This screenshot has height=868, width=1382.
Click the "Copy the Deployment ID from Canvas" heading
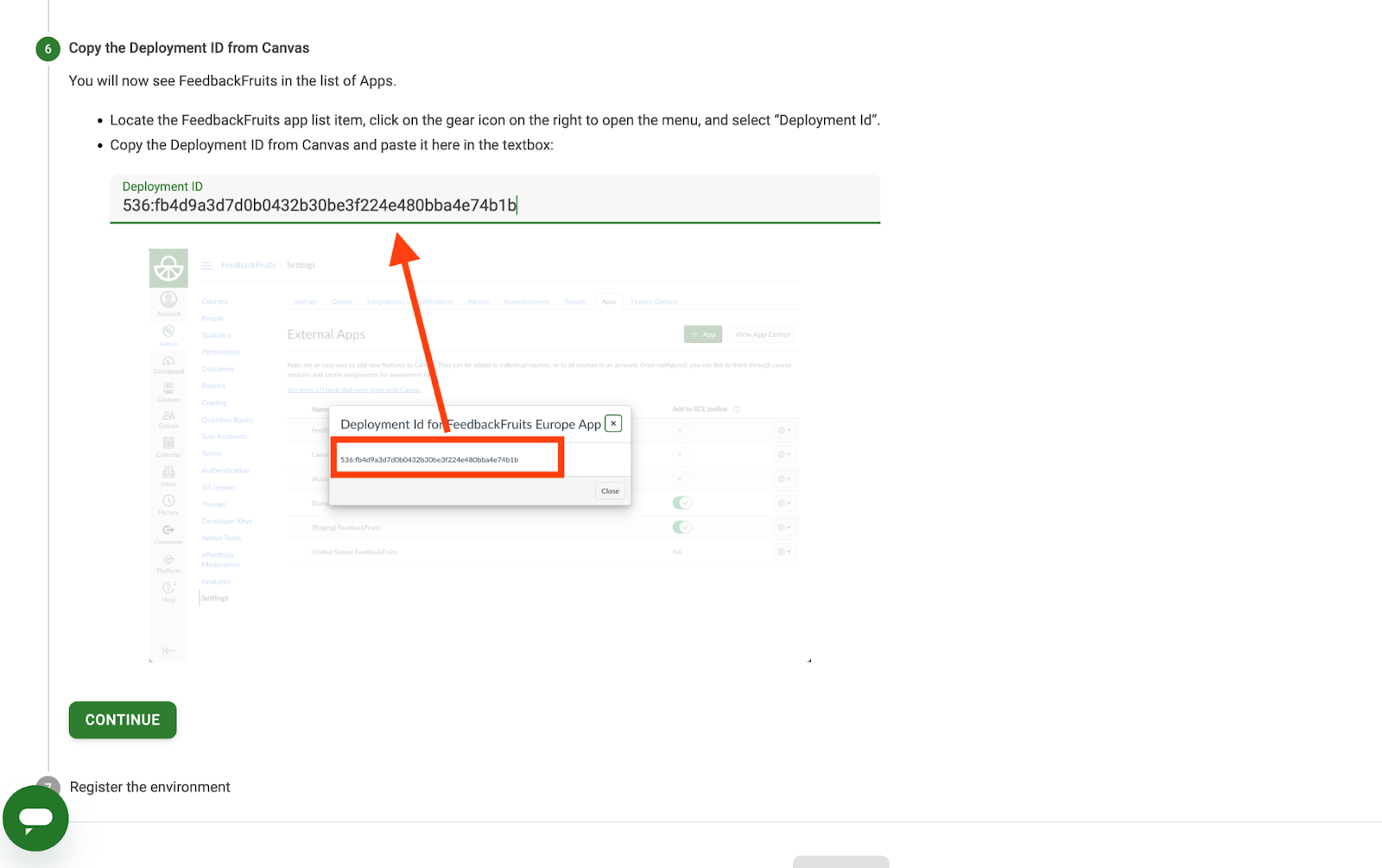point(189,48)
